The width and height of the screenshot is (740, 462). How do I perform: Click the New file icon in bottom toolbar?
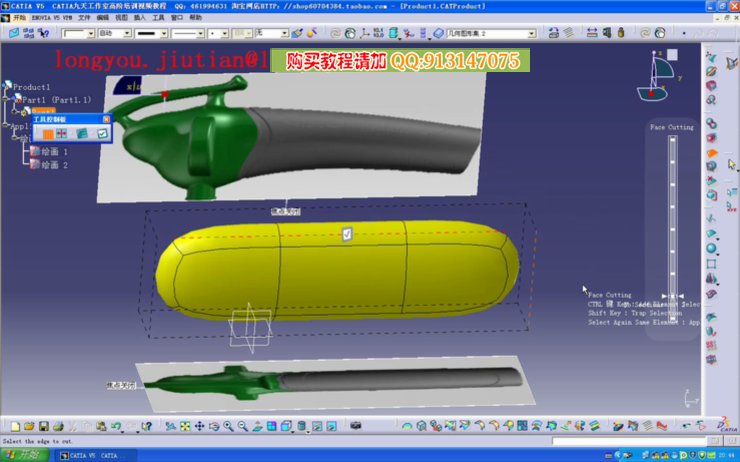pyautogui.click(x=16, y=426)
